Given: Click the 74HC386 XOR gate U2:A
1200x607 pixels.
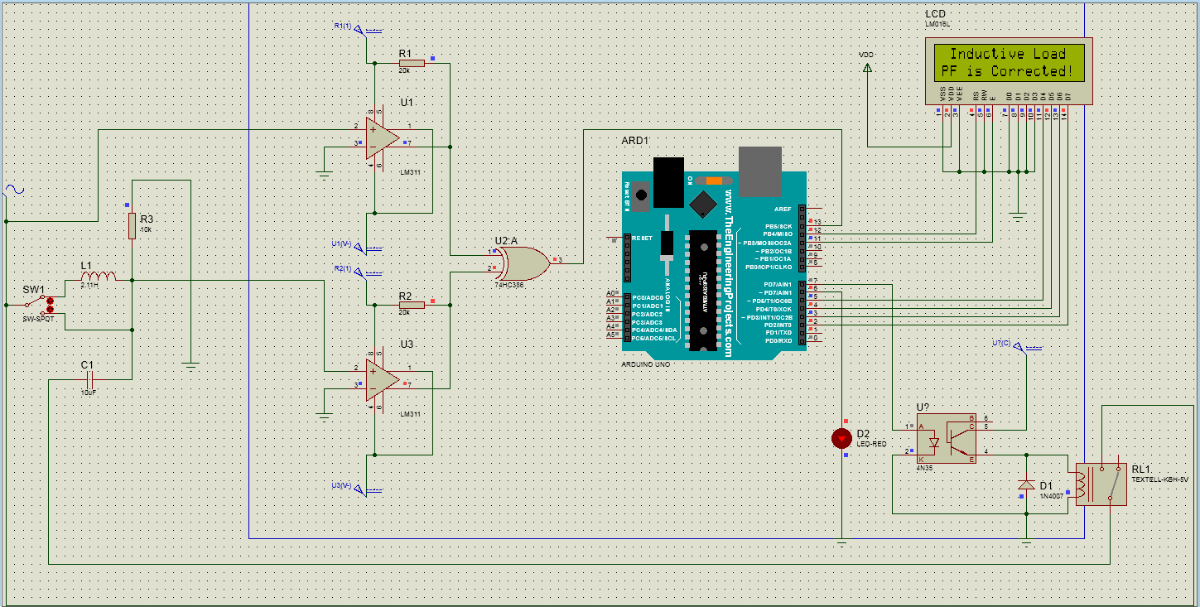Looking at the screenshot, I should [x=520, y=263].
